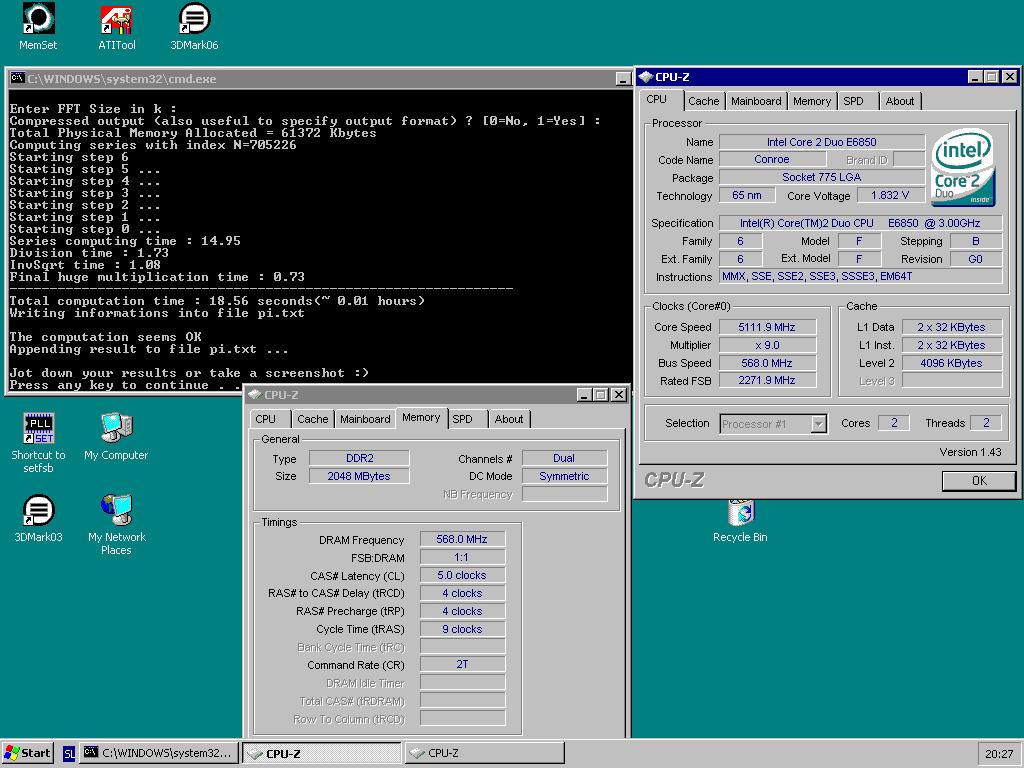Open the Start menu

[x=27, y=753]
